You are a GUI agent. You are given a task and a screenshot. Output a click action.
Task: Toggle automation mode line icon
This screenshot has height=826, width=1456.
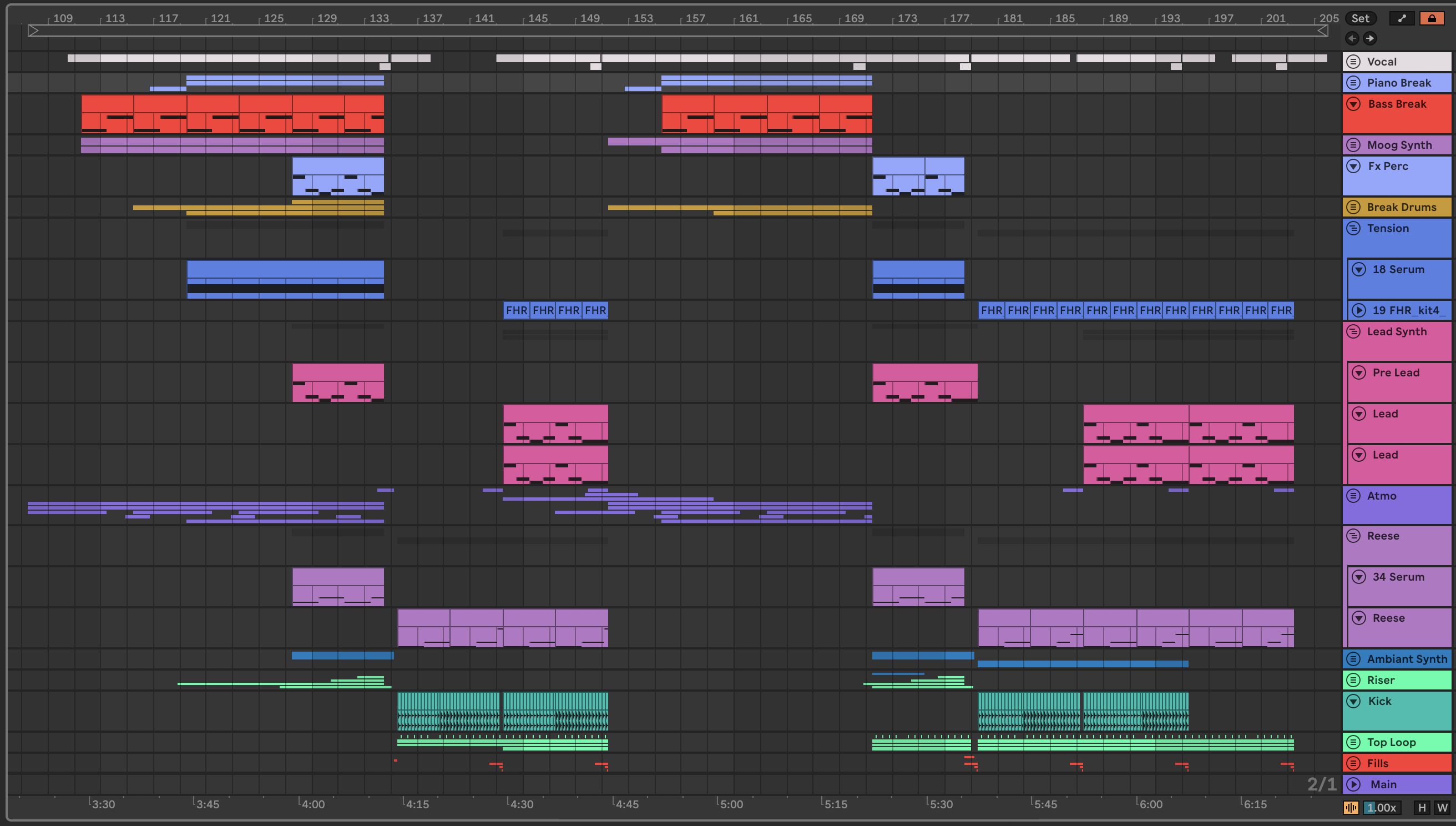[x=1402, y=18]
